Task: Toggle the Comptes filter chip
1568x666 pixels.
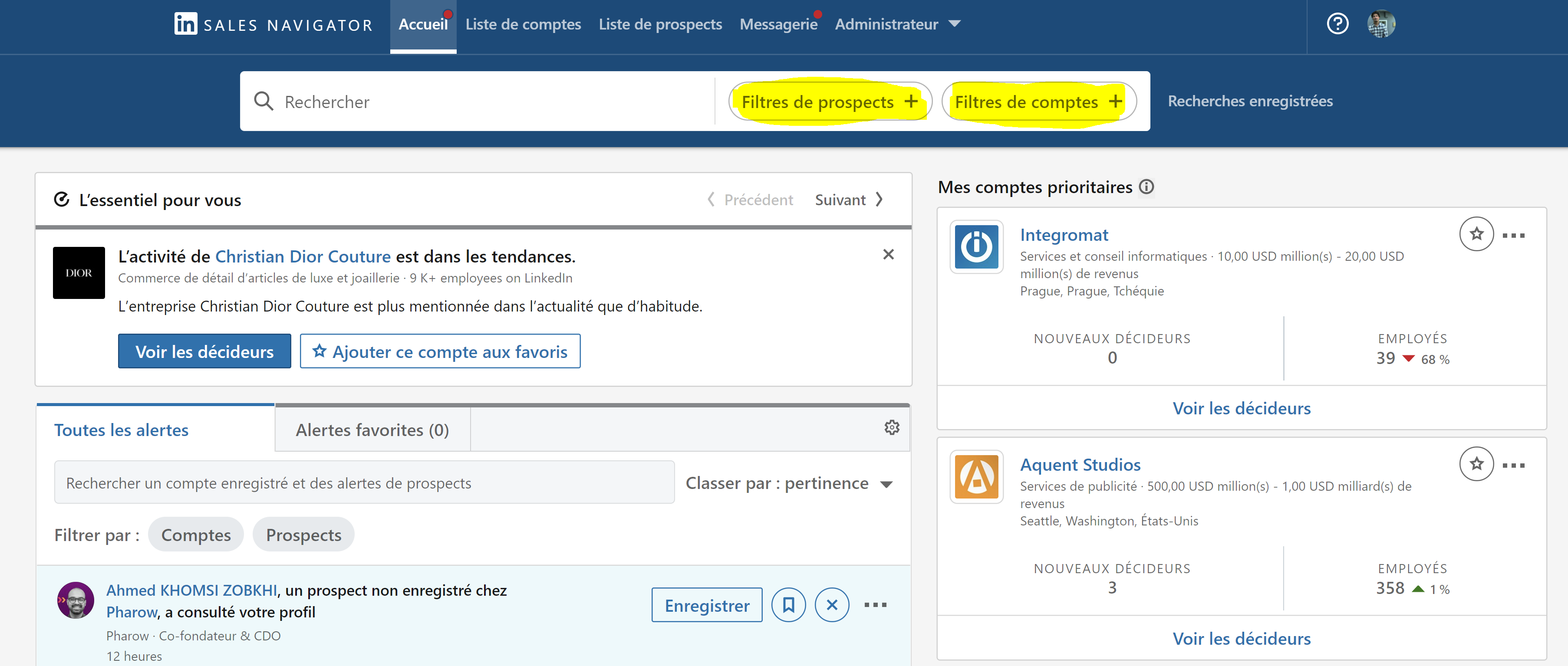Action: [195, 535]
